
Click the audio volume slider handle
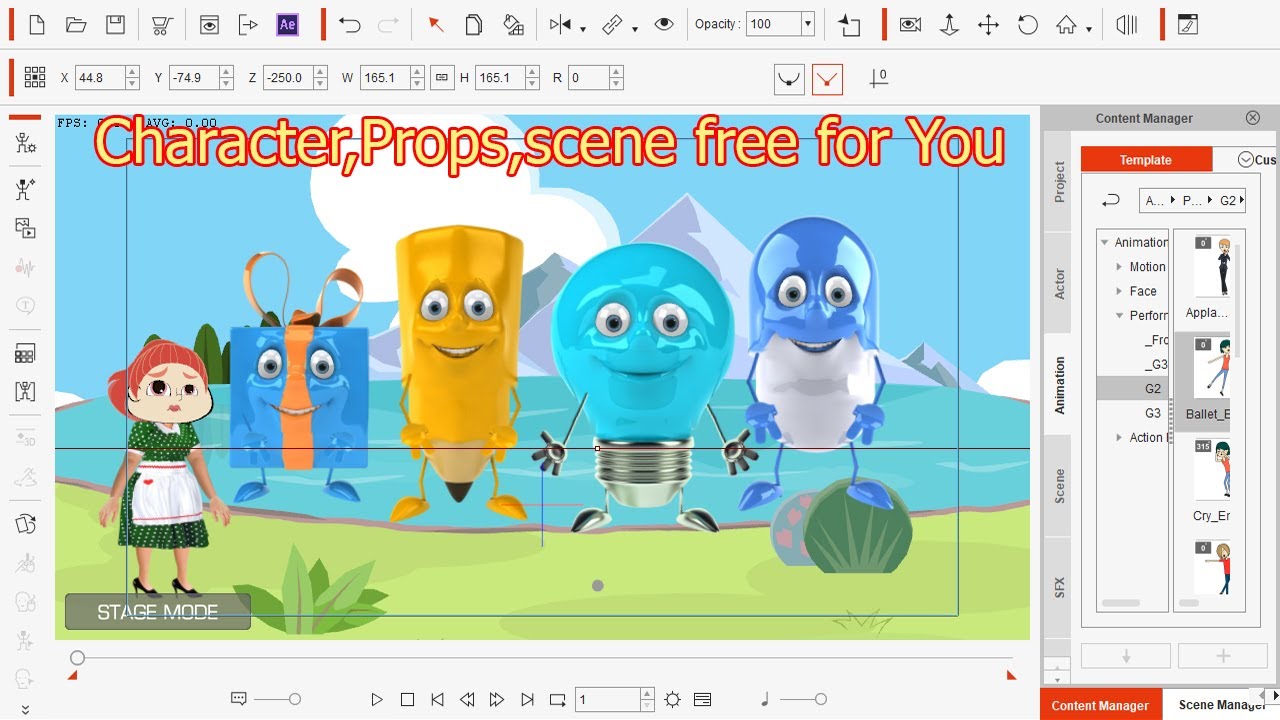pos(821,700)
